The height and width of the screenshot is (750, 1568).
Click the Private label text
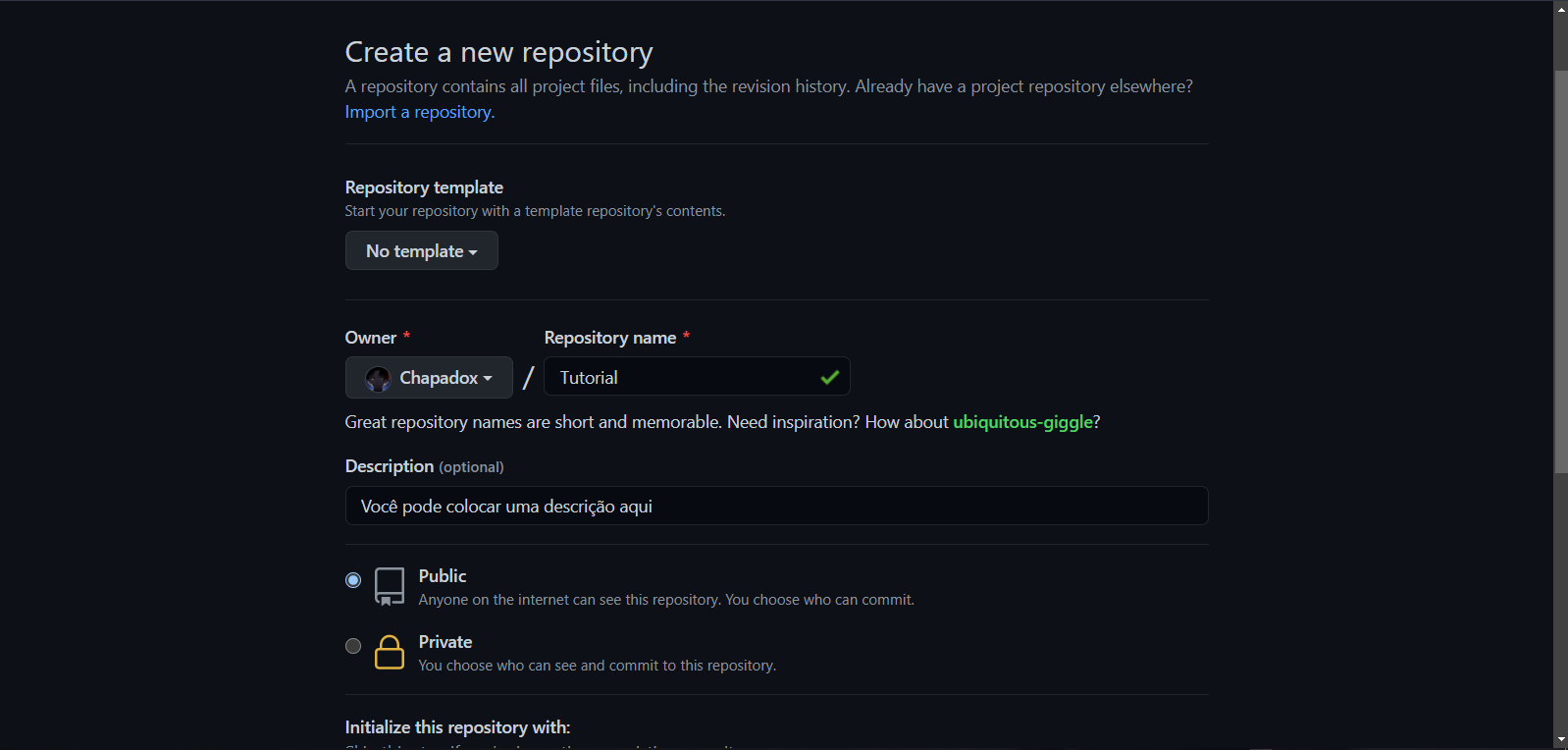(x=445, y=642)
